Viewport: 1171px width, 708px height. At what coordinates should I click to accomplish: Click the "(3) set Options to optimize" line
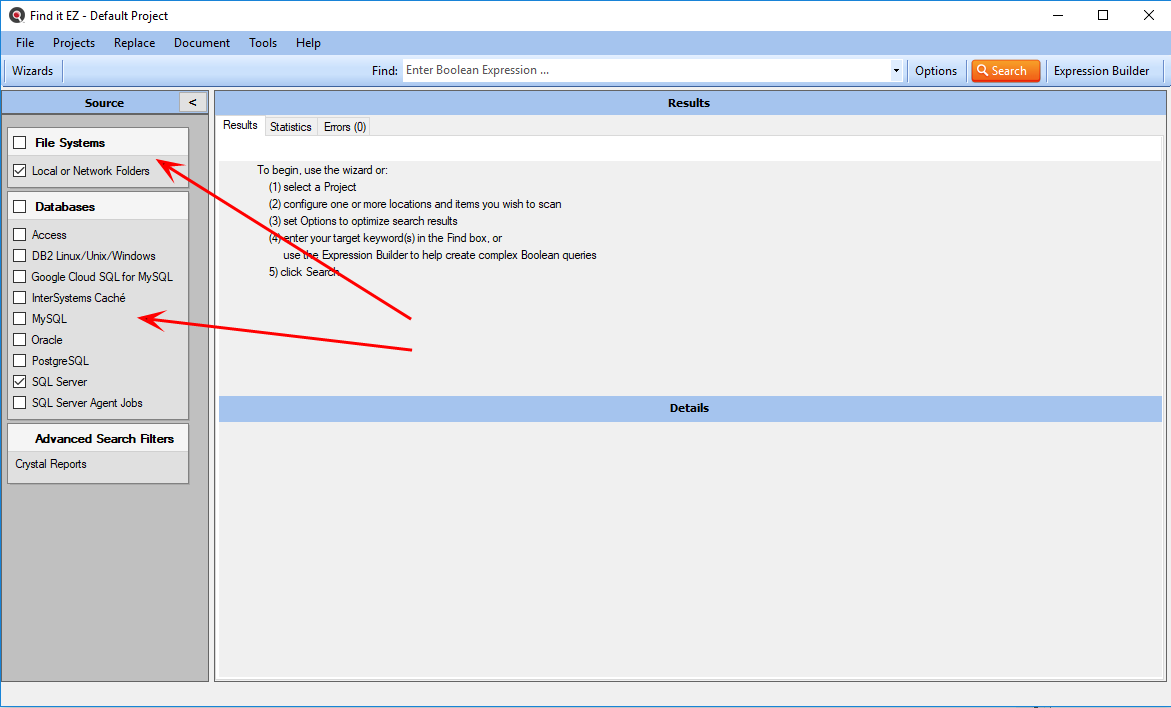point(363,221)
